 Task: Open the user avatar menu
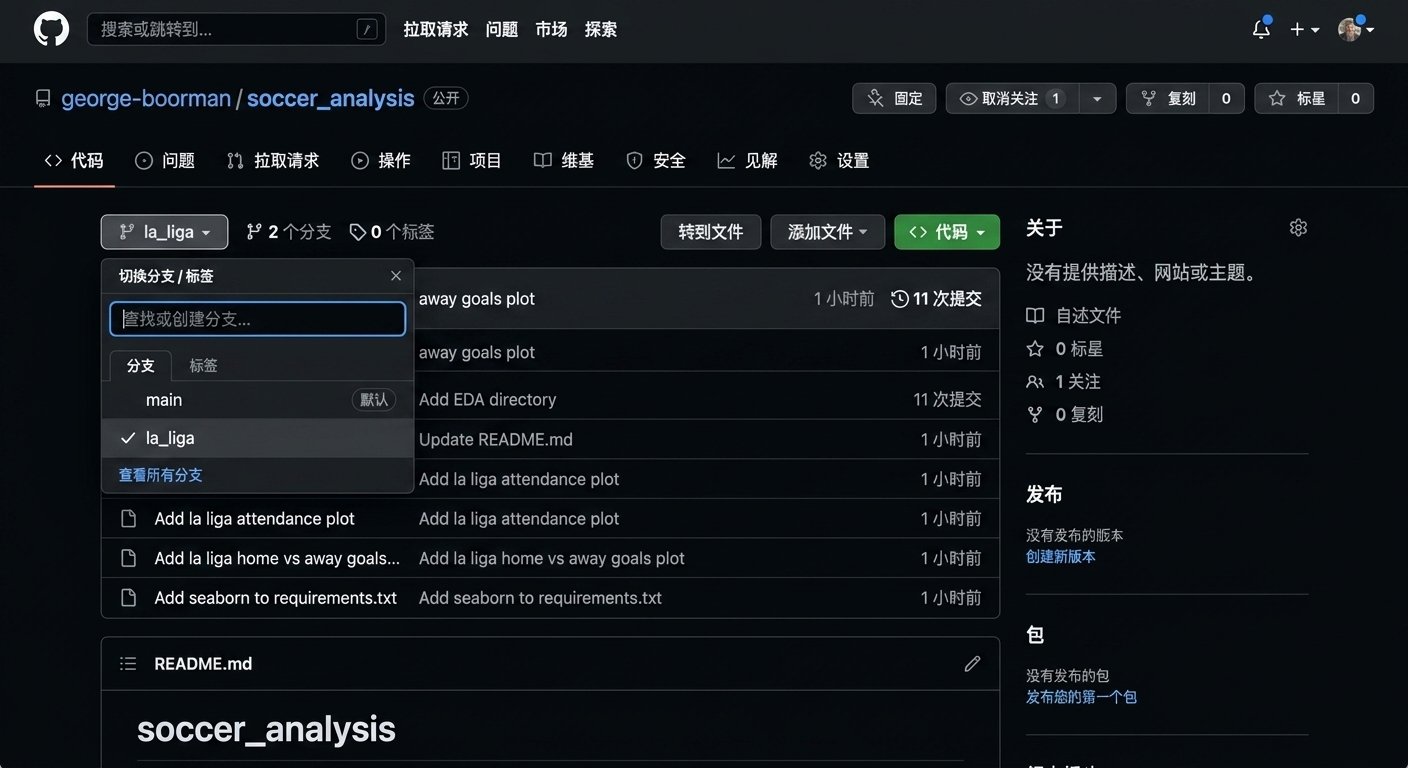tap(1355, 29)
